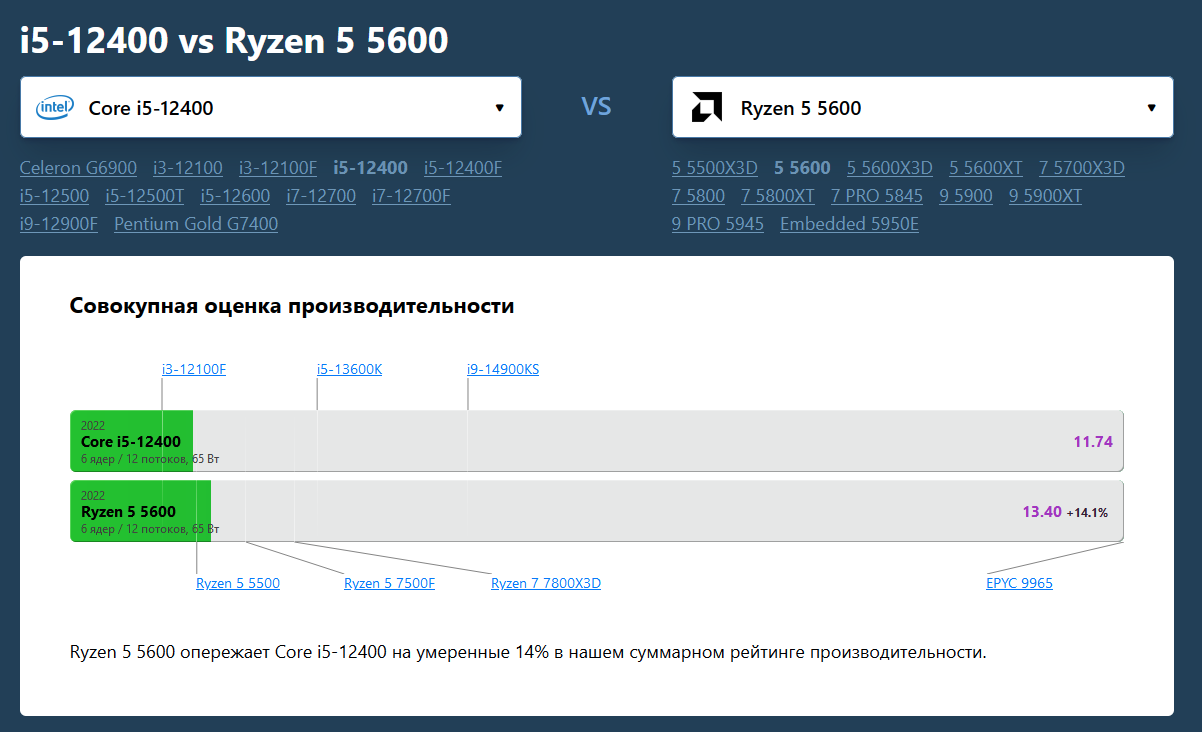Select the i3-12100 link under Intel selector
Image resolution: width=1202 pixels, height=732 pixels.
188,168
